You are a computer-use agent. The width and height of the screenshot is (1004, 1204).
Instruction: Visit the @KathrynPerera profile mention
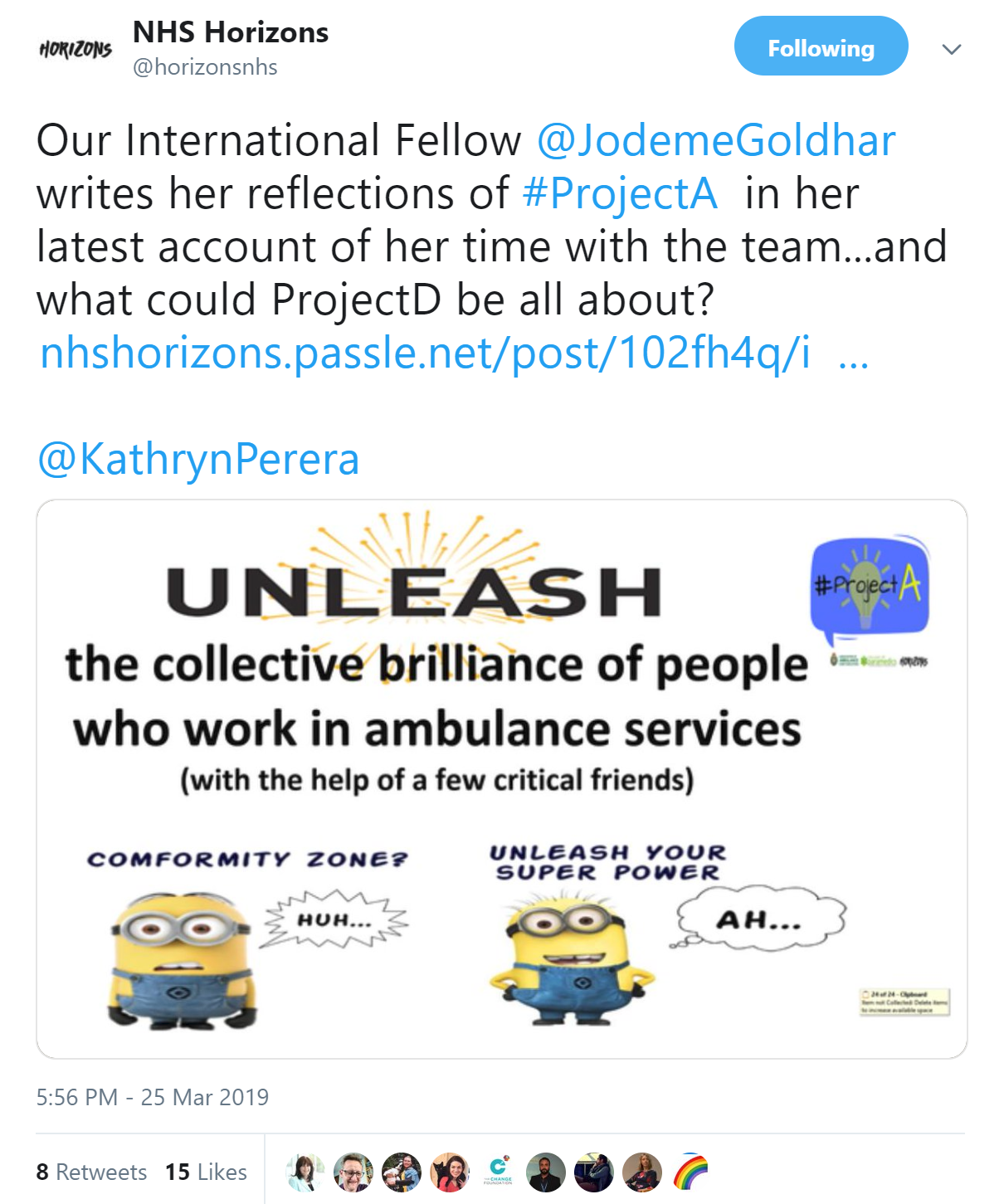tap(198, 459)
